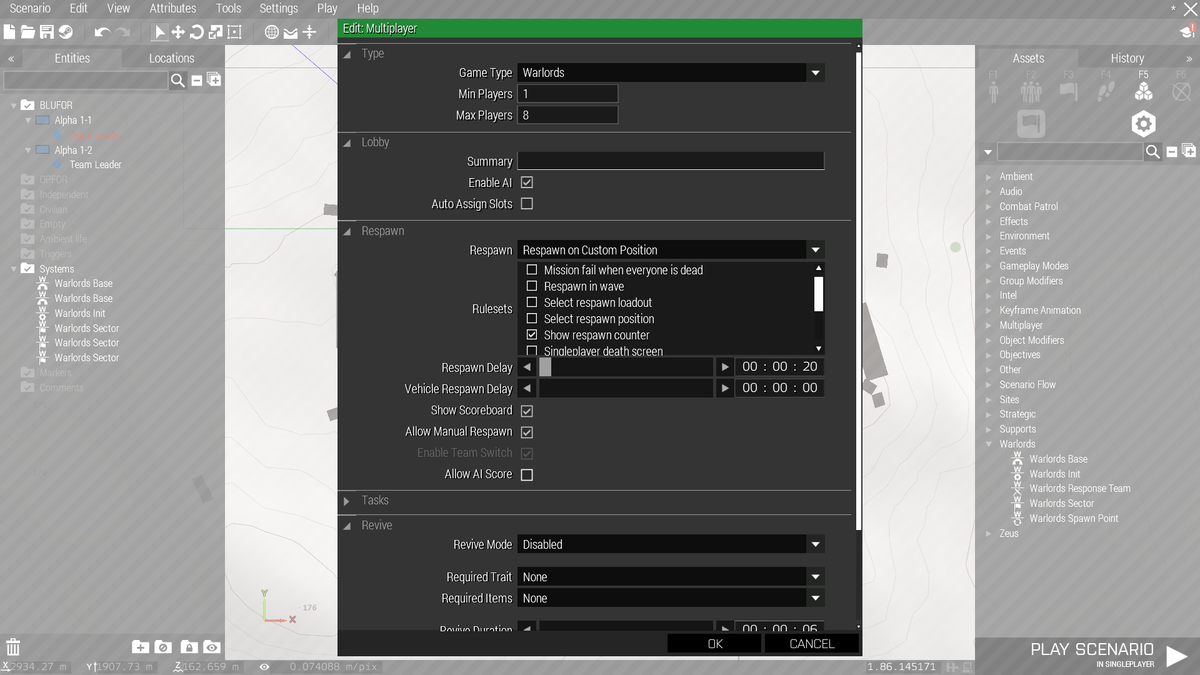This screenshot has width=1200, height=675.
Task: Open the Respawn mode dropdown
Action: click(x=815, y=249)
